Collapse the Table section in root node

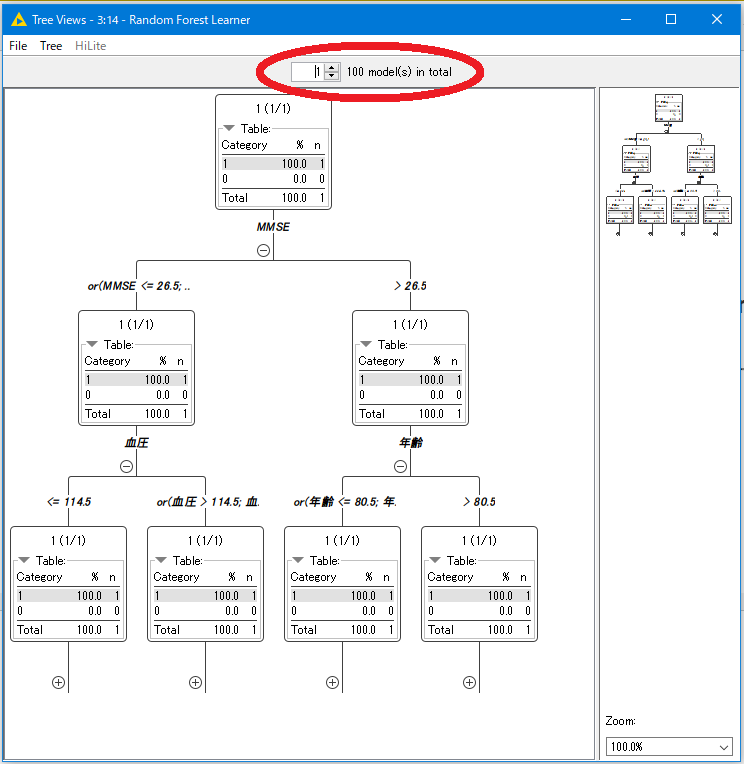229,129
